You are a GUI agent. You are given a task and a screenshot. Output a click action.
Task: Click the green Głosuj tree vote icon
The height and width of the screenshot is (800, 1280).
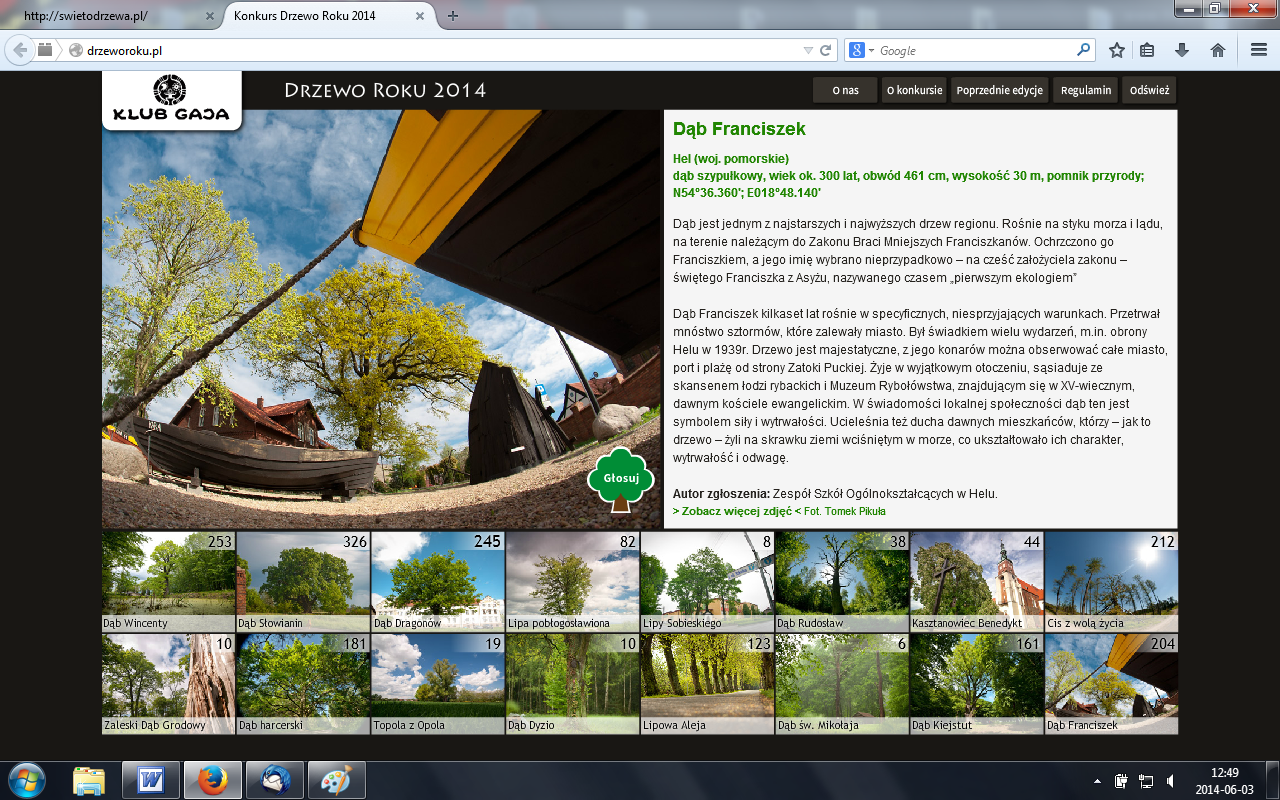tap(620, 478)
